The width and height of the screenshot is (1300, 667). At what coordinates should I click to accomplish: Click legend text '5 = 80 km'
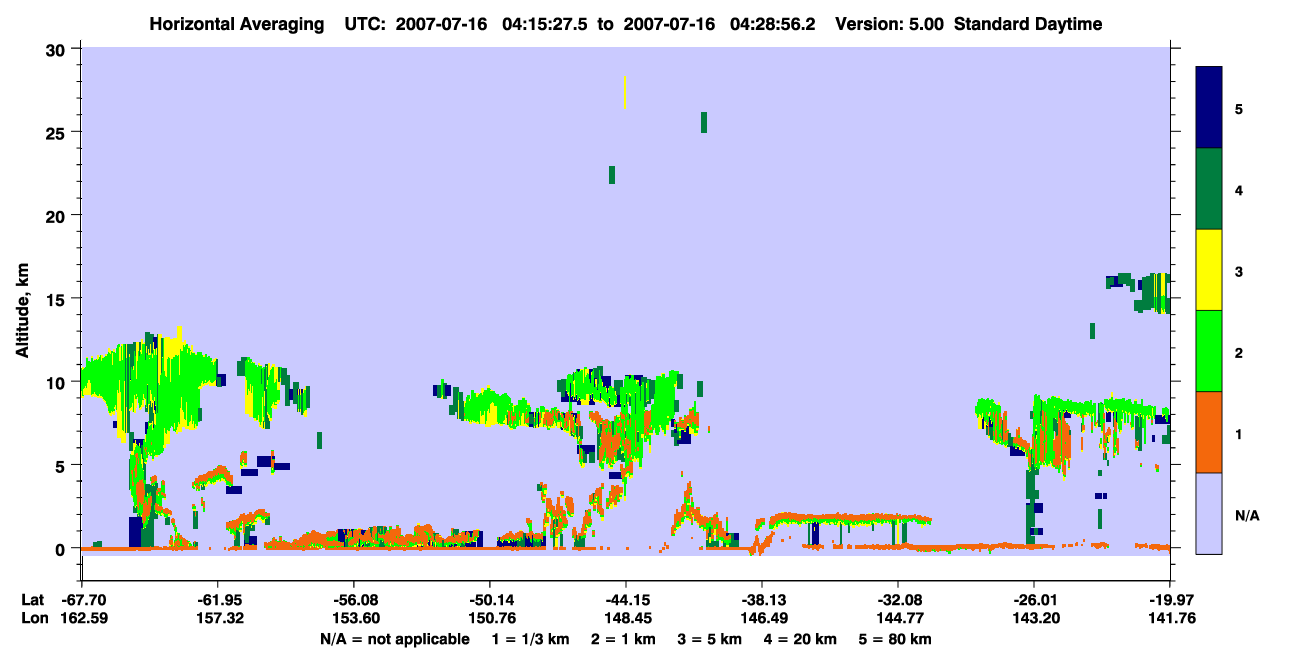click(x=897, y=639)
